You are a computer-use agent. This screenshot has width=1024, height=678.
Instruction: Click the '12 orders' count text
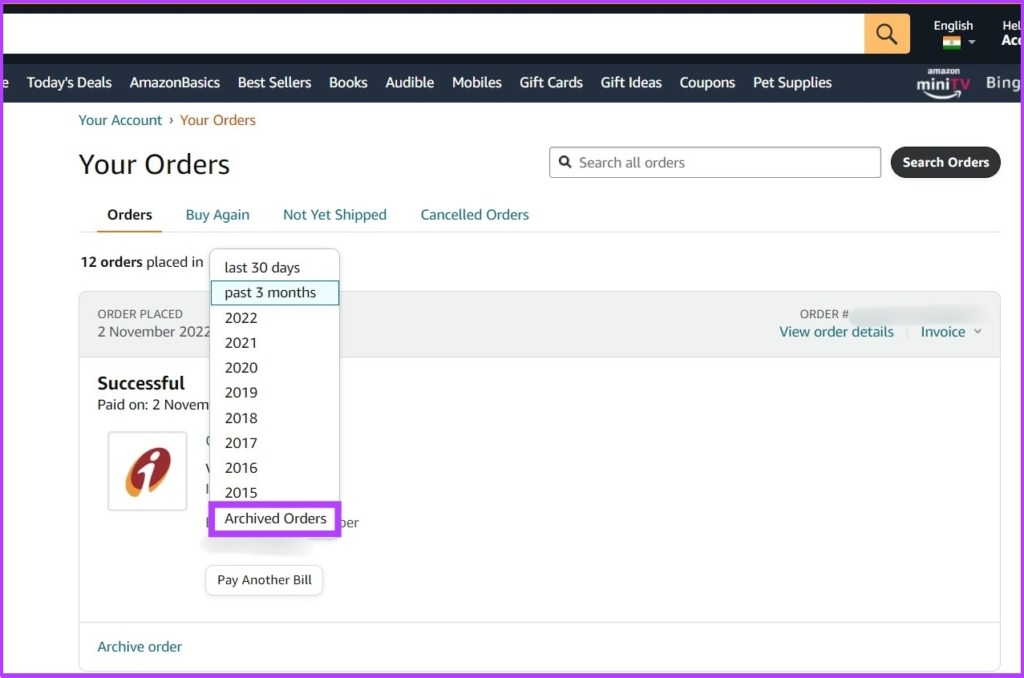(111, 262)
